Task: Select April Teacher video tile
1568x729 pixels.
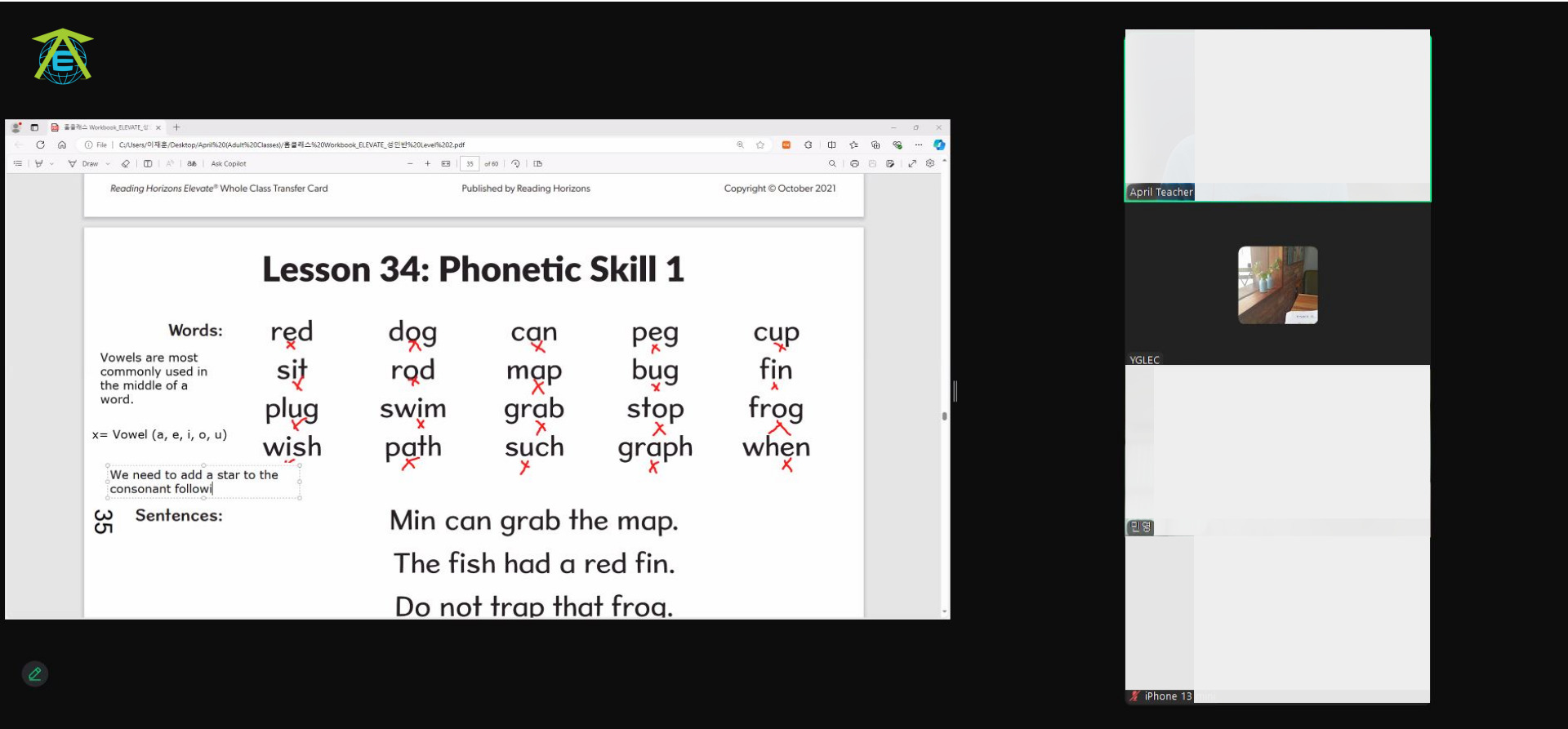Action: tap(1277, 115)
